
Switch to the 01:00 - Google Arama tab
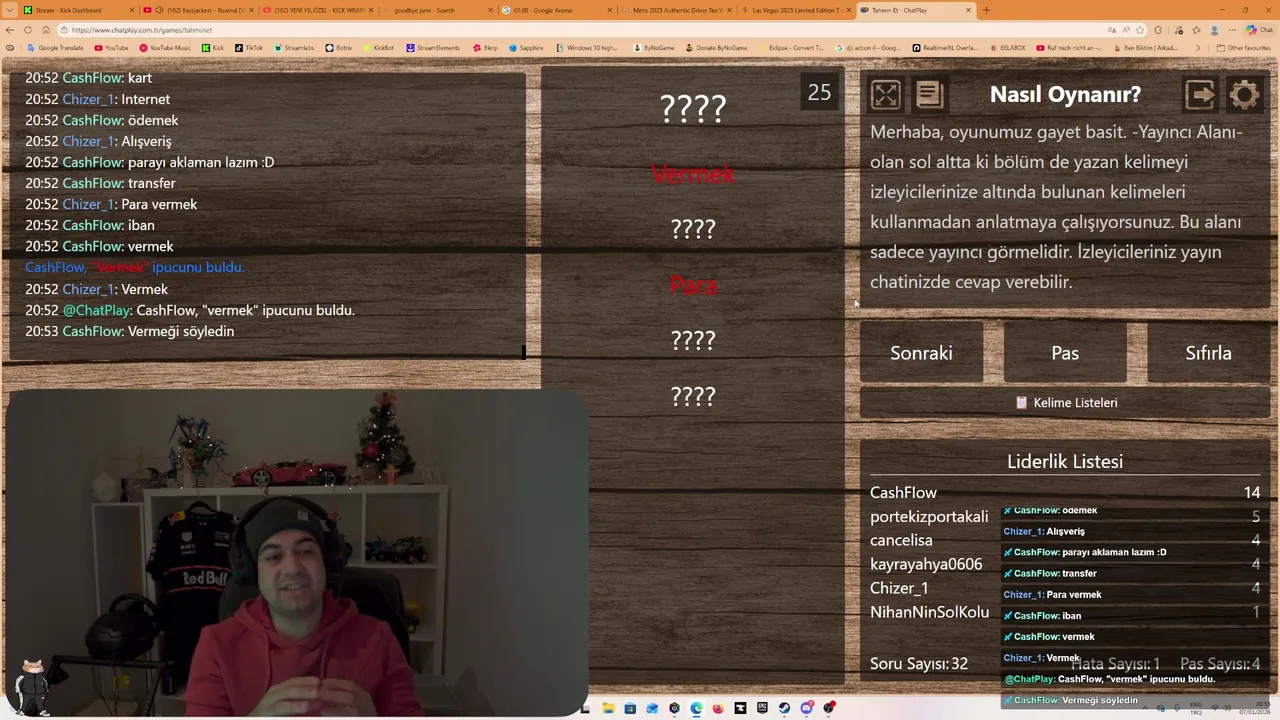point(558,10)
